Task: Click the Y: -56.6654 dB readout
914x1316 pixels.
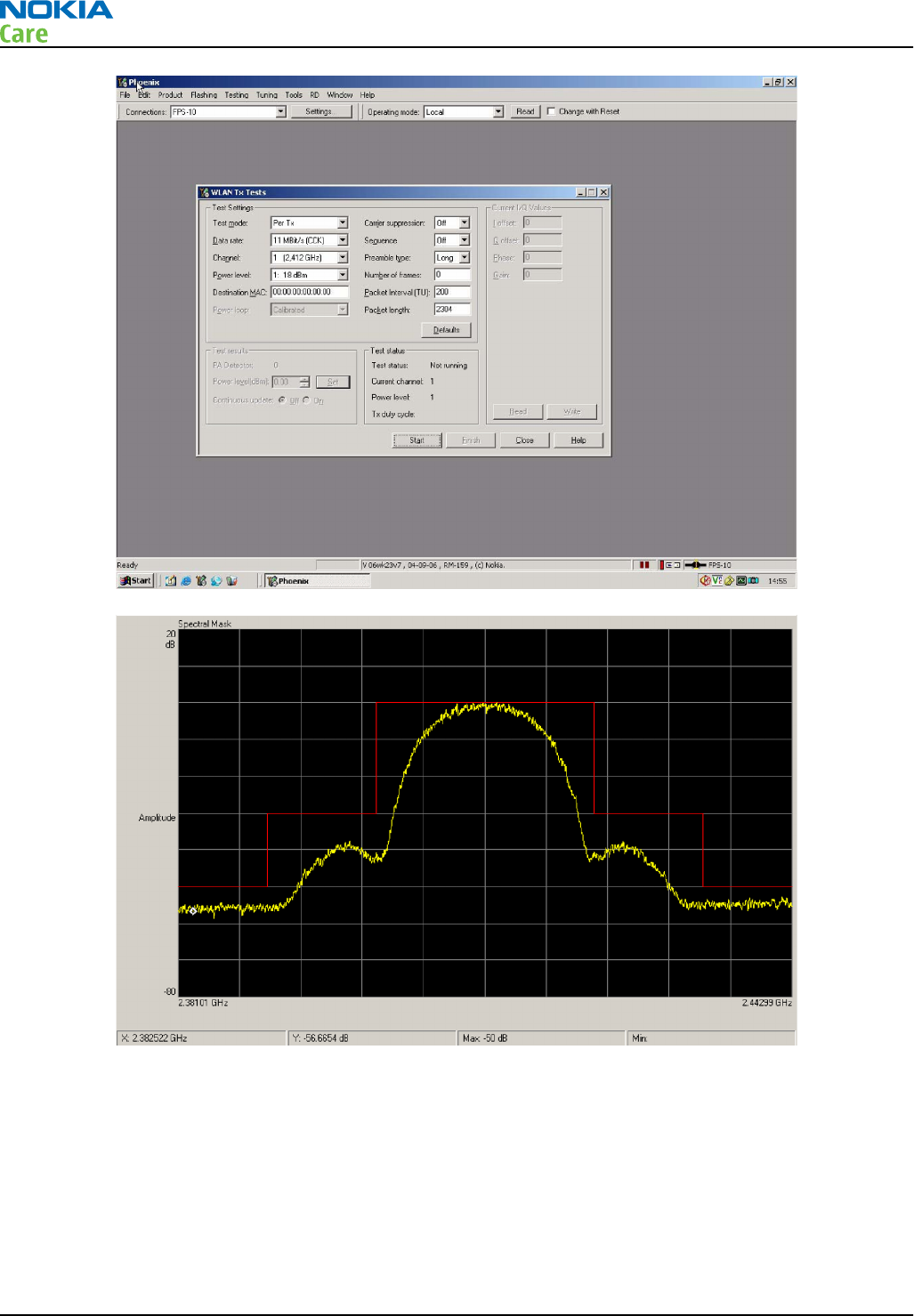Action: click(x=373, y=1038)
